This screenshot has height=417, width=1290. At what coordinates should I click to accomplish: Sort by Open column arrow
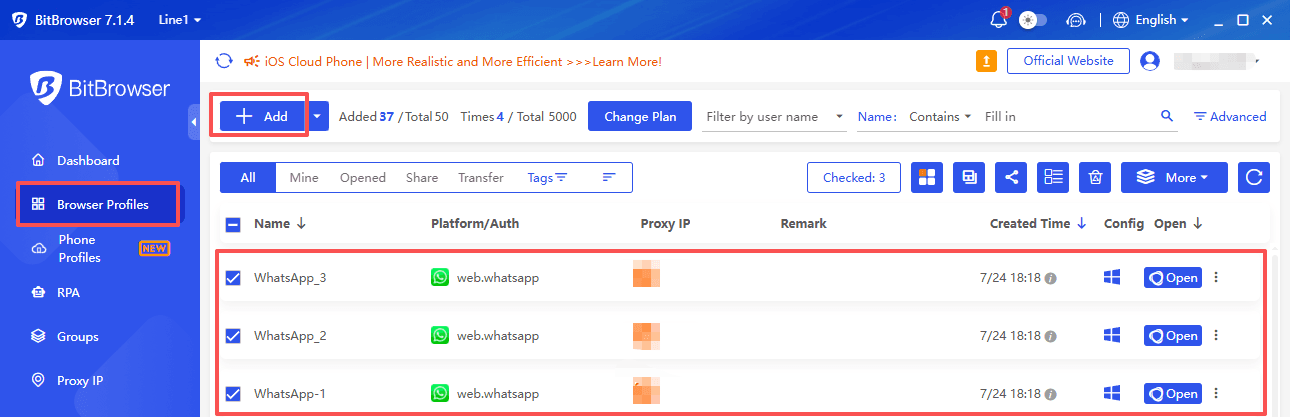[1197, 224]
